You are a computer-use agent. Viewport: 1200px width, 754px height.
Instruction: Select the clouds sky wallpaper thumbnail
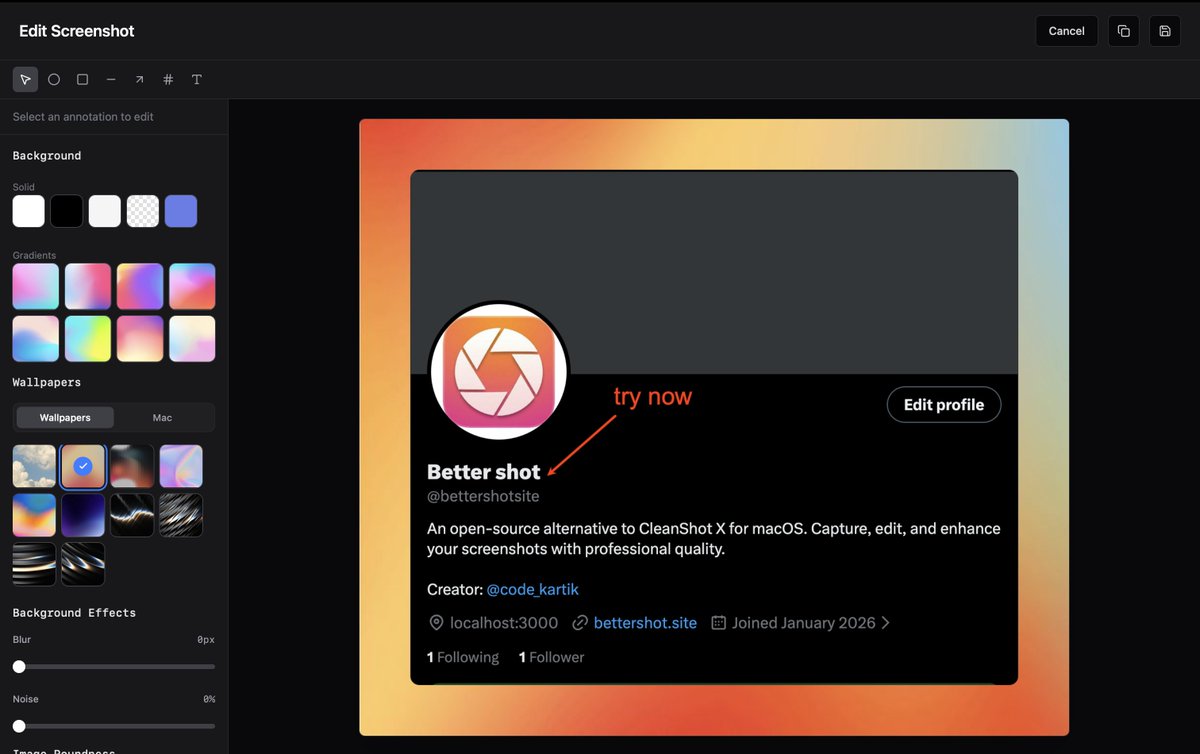click(35, 466)
